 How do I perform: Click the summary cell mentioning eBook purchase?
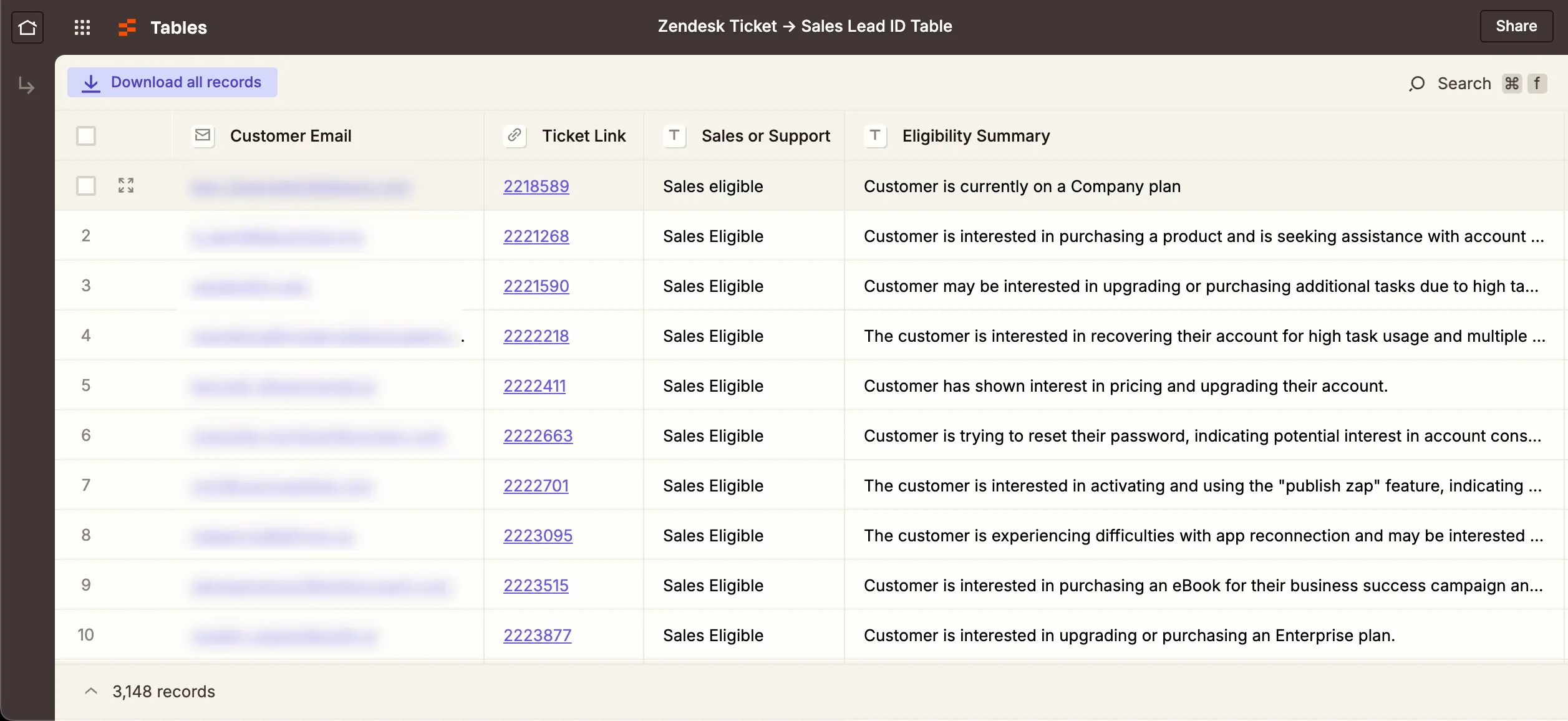click(x=1204, y=585)
